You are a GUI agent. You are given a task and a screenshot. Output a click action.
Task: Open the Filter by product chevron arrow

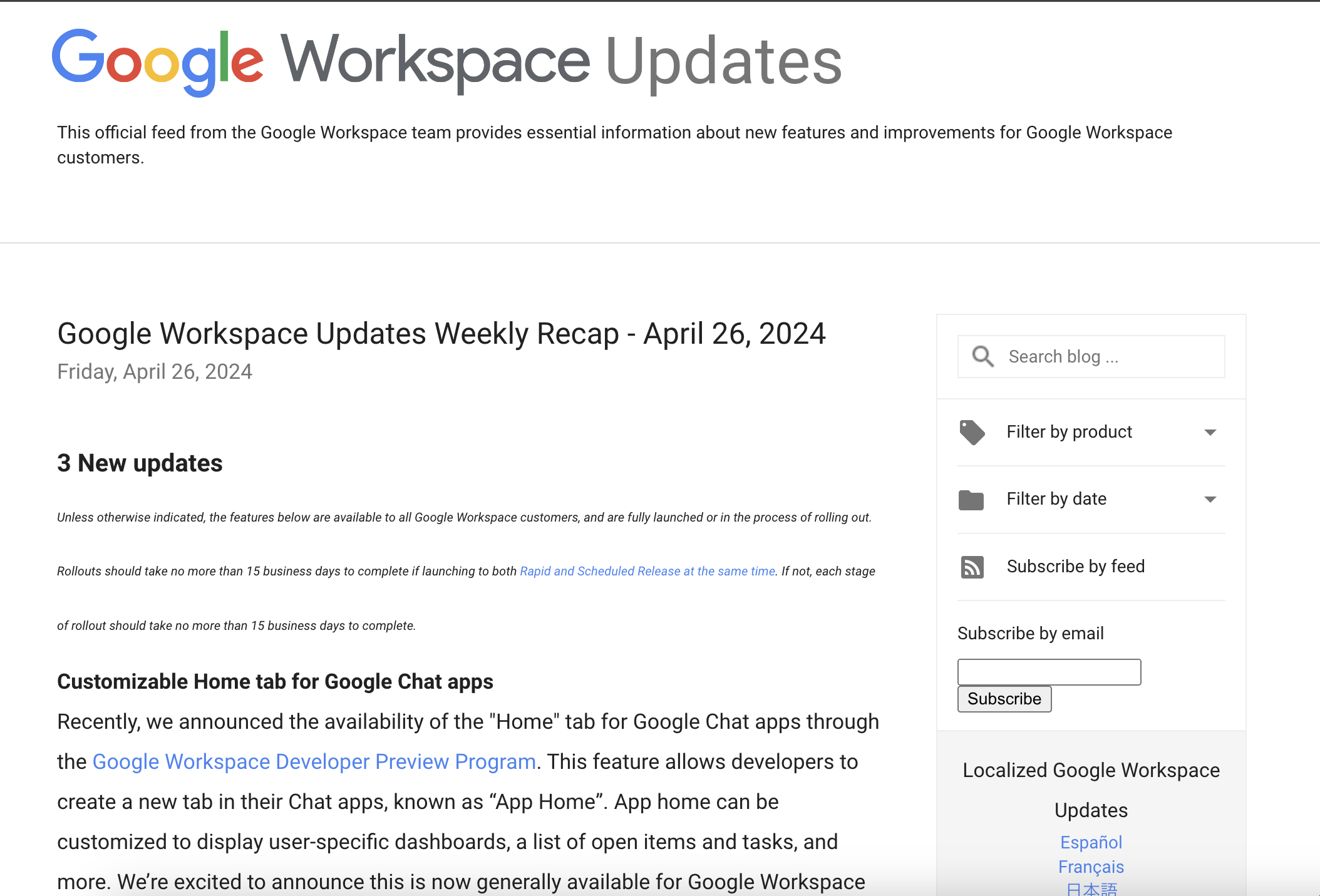point(1210,432)
